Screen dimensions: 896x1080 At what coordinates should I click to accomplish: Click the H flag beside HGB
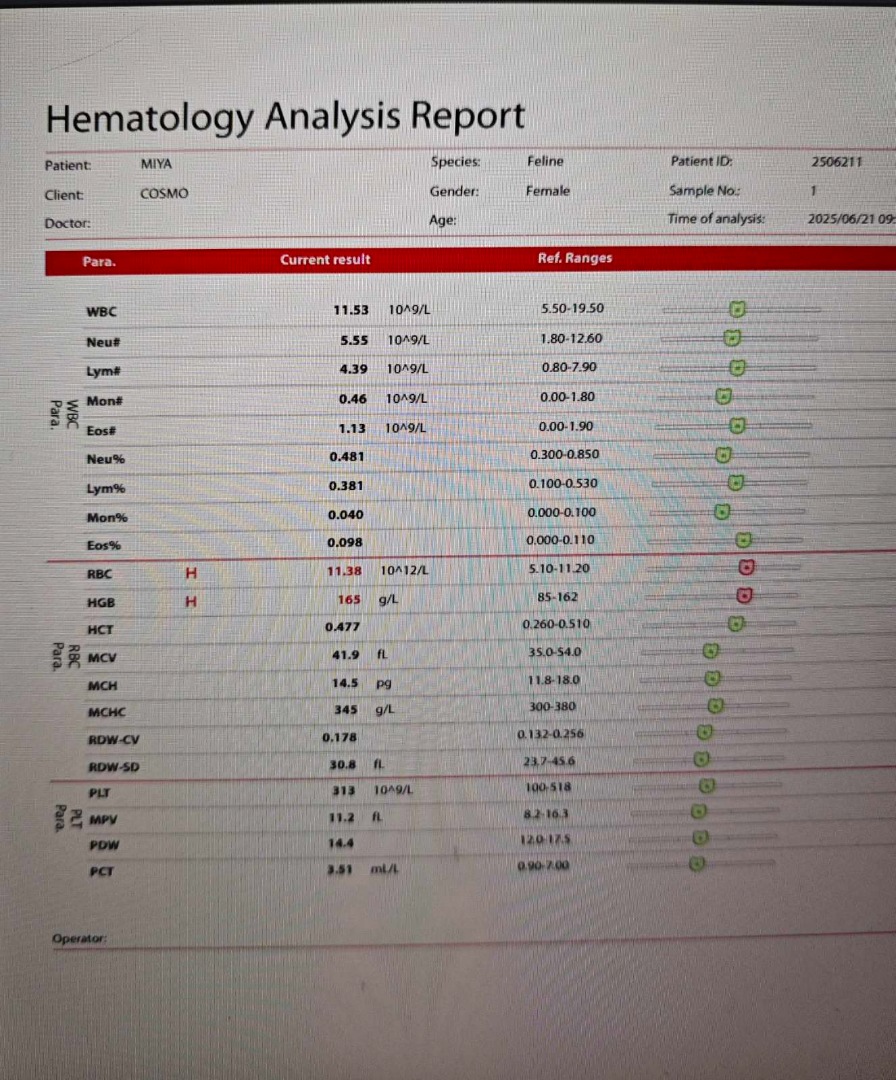[x=191, y=601]
